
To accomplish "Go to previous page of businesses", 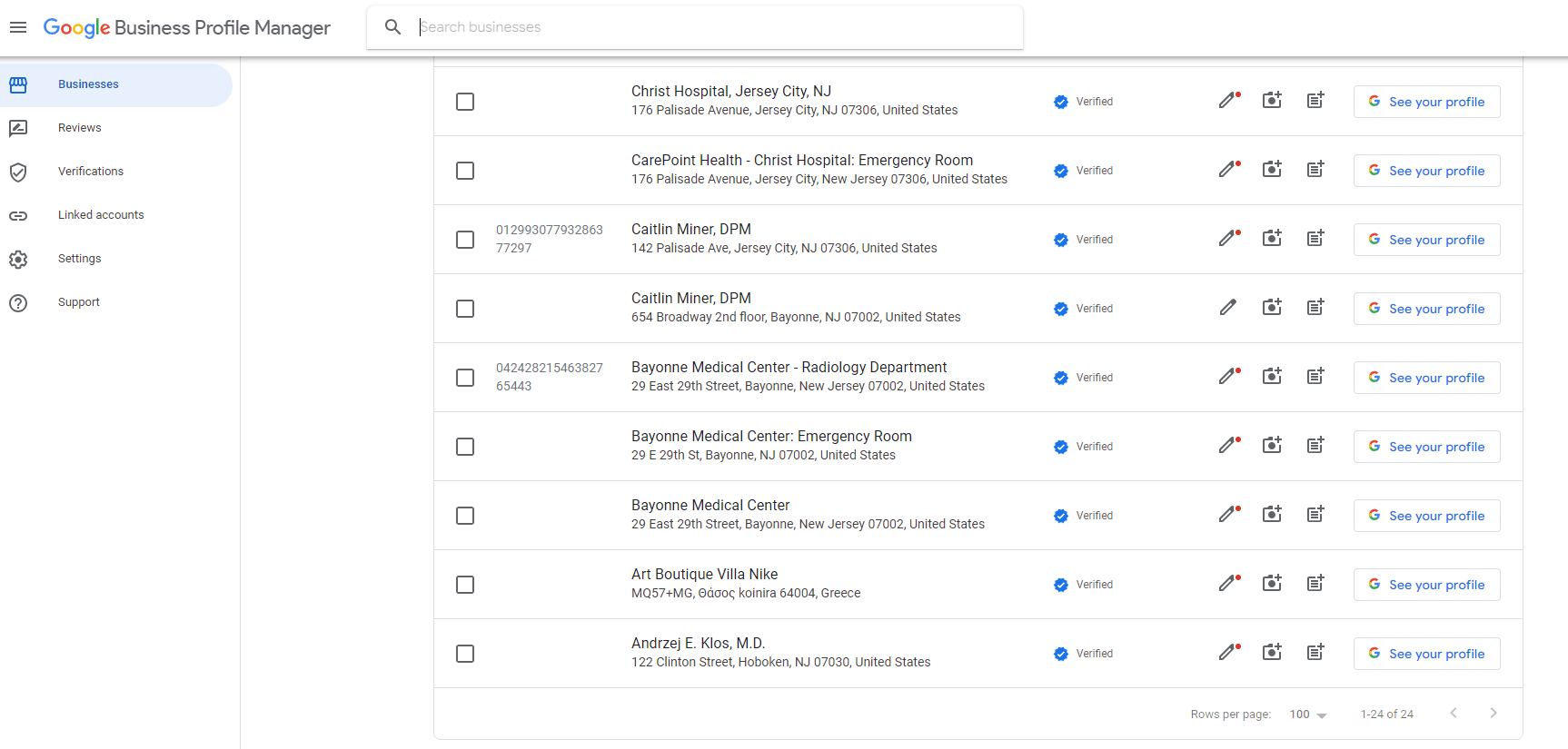I will 1454,714.
